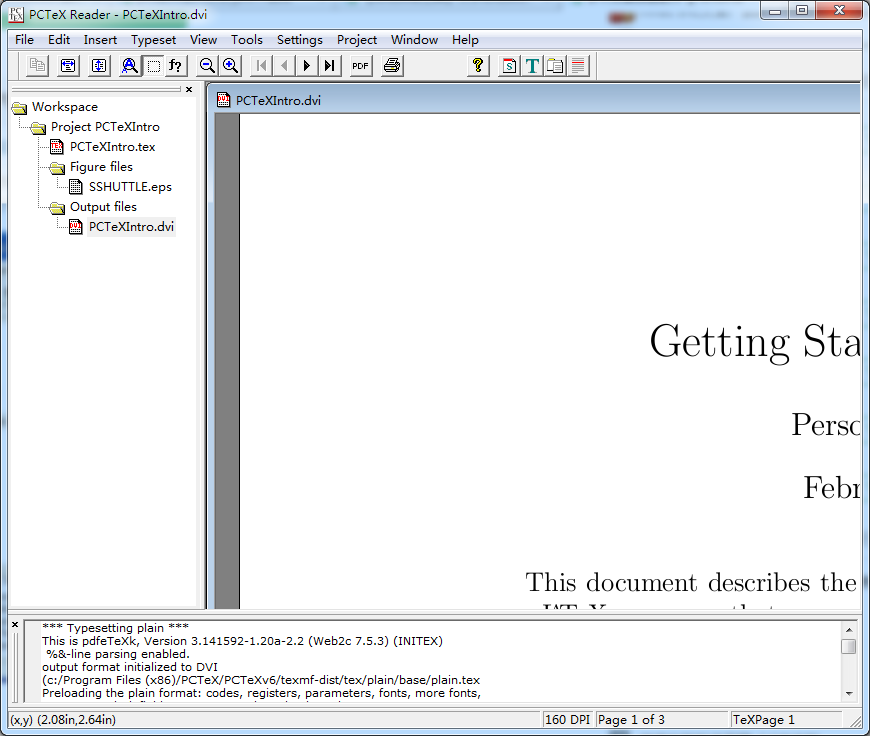This screenshot has height=736, width=870.
Task: Go to the next page arrow
Action: click(x=306, y=65)
